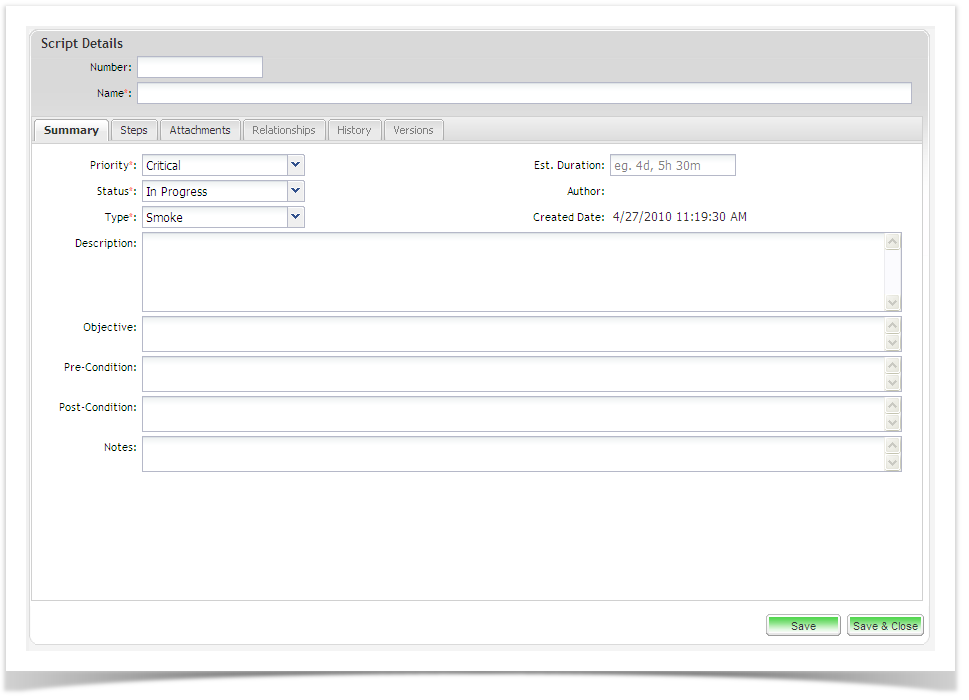Go to the History tab
969x700 pixels.
(354, 130)
